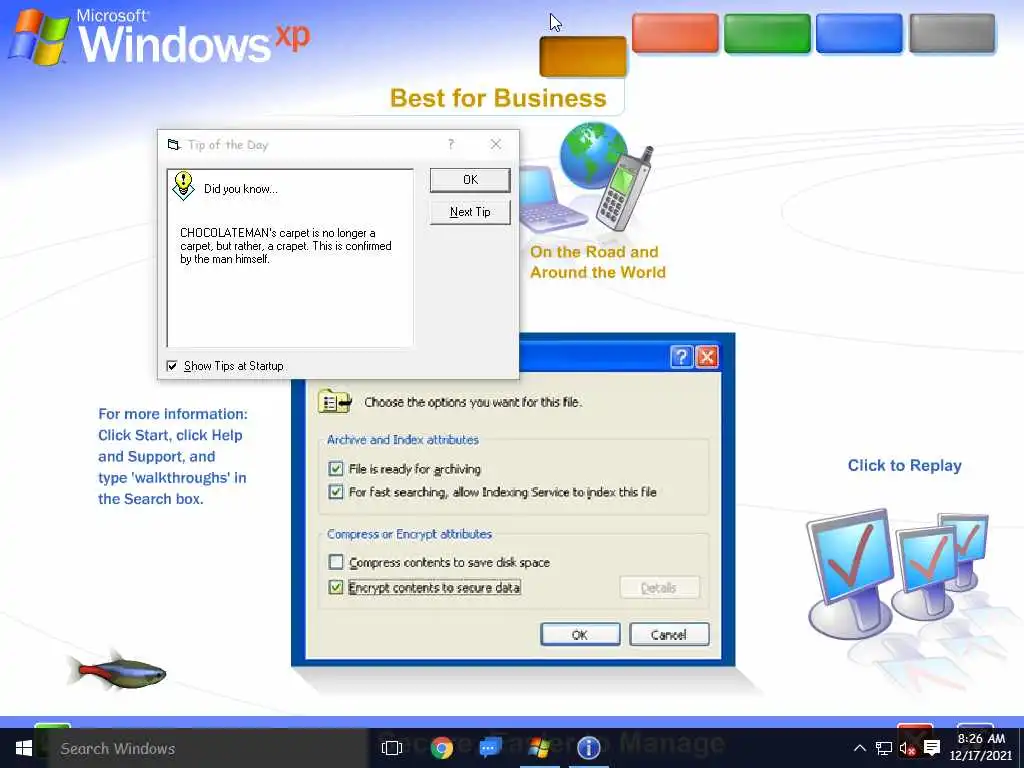Click OK in the attributes dialog
The image size is (1024, 768).
580,634
